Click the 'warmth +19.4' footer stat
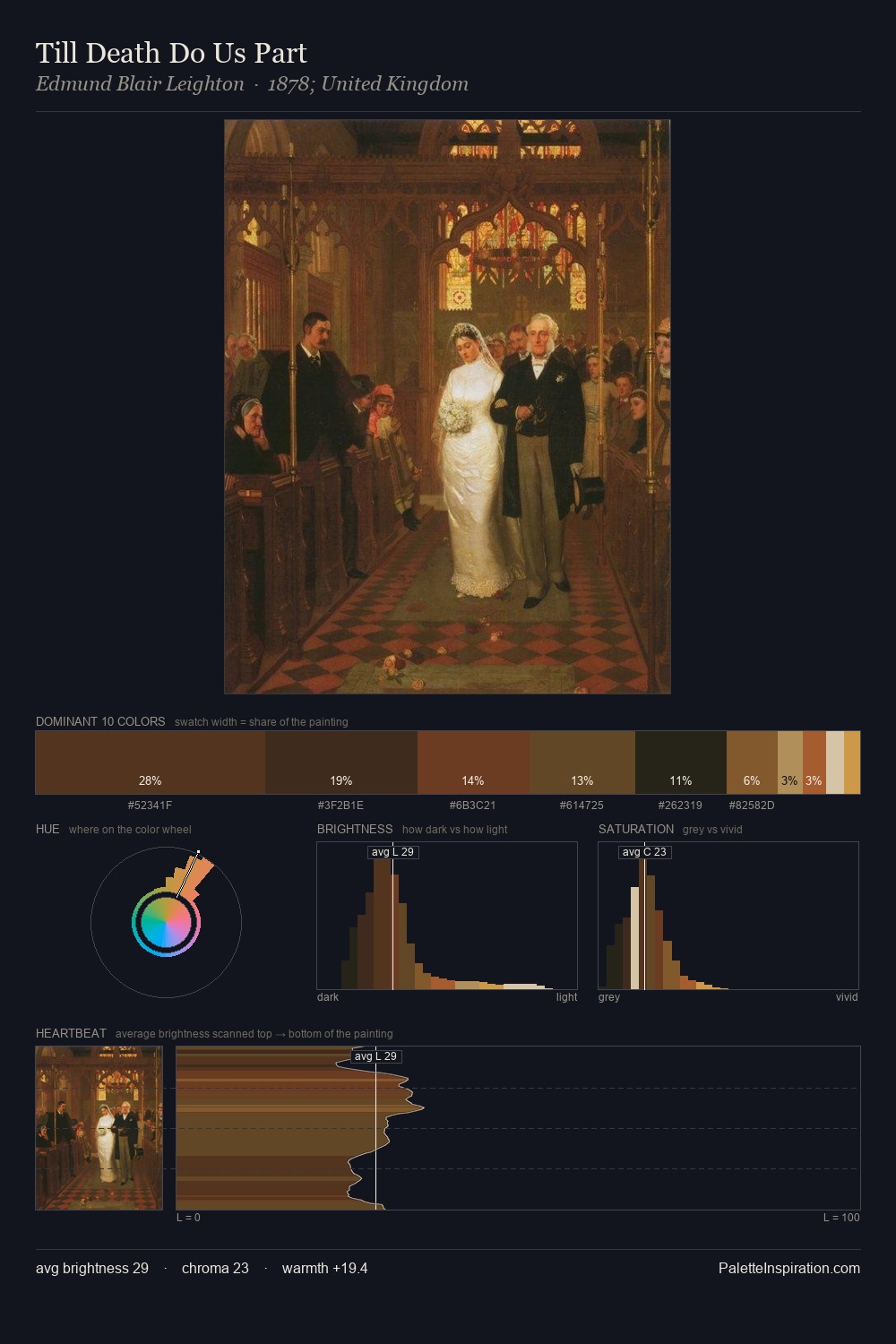This screenshot has height=1344, width=896. click(x=324, y=1269)
